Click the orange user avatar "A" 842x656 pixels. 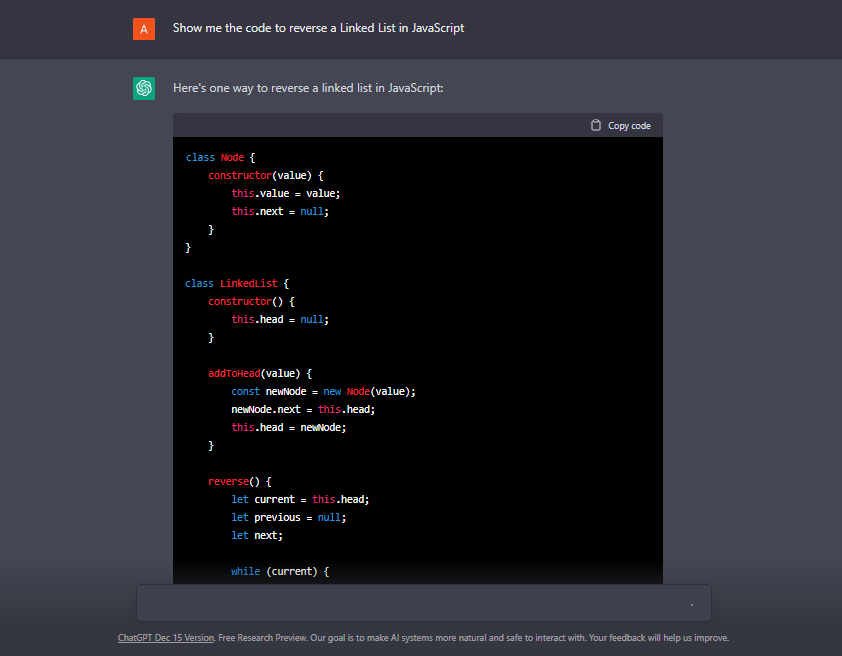144,29
